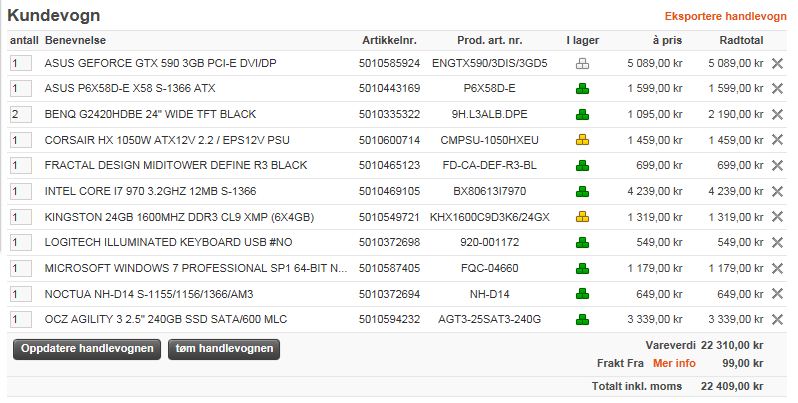Remove CORSAIR HX 1050W PSU row
Viewport: 798px width, 403px height.
tap(777, 140)
